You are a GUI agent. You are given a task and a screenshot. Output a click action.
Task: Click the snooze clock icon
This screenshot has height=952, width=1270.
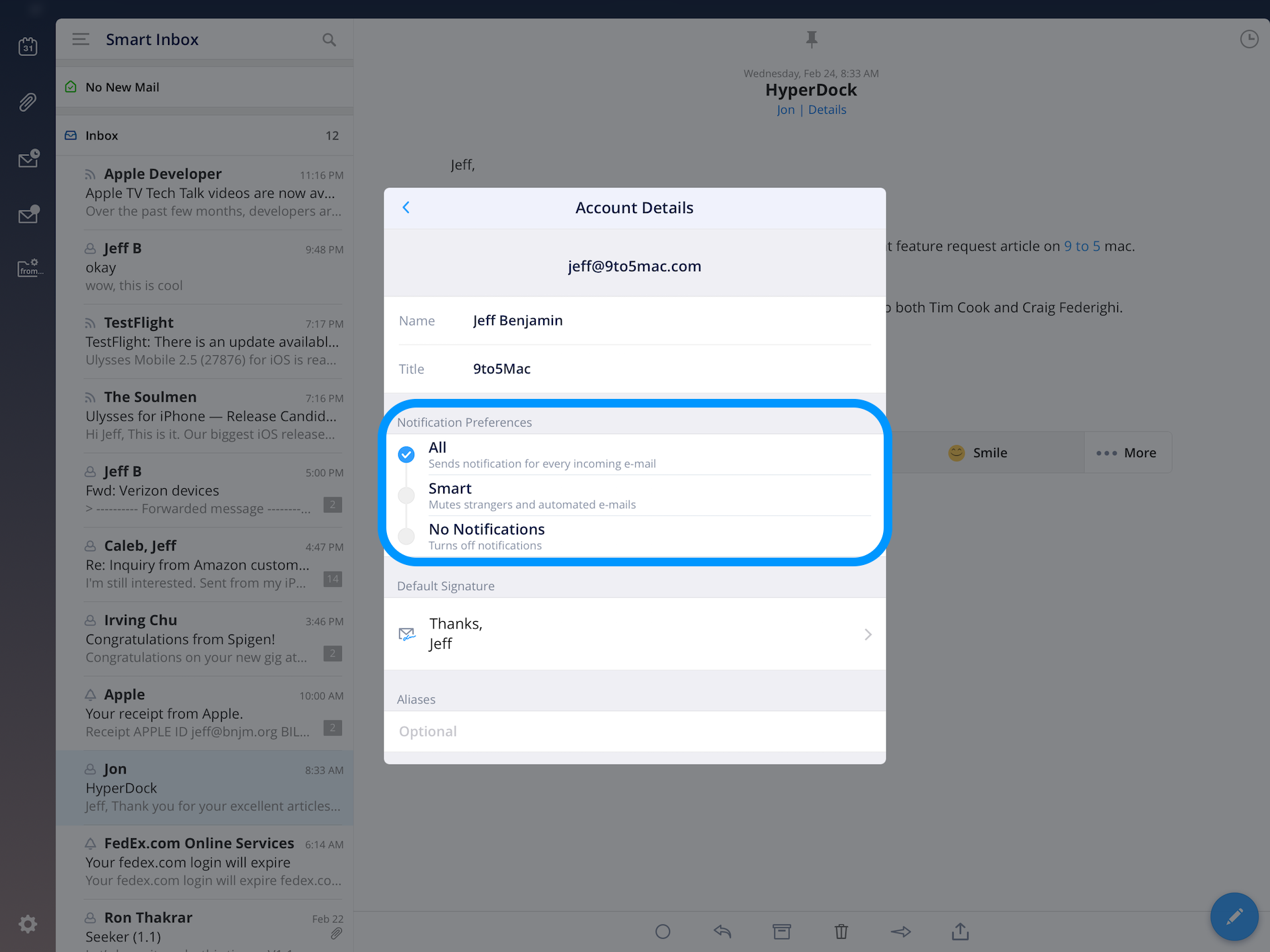pos(1249,40)
